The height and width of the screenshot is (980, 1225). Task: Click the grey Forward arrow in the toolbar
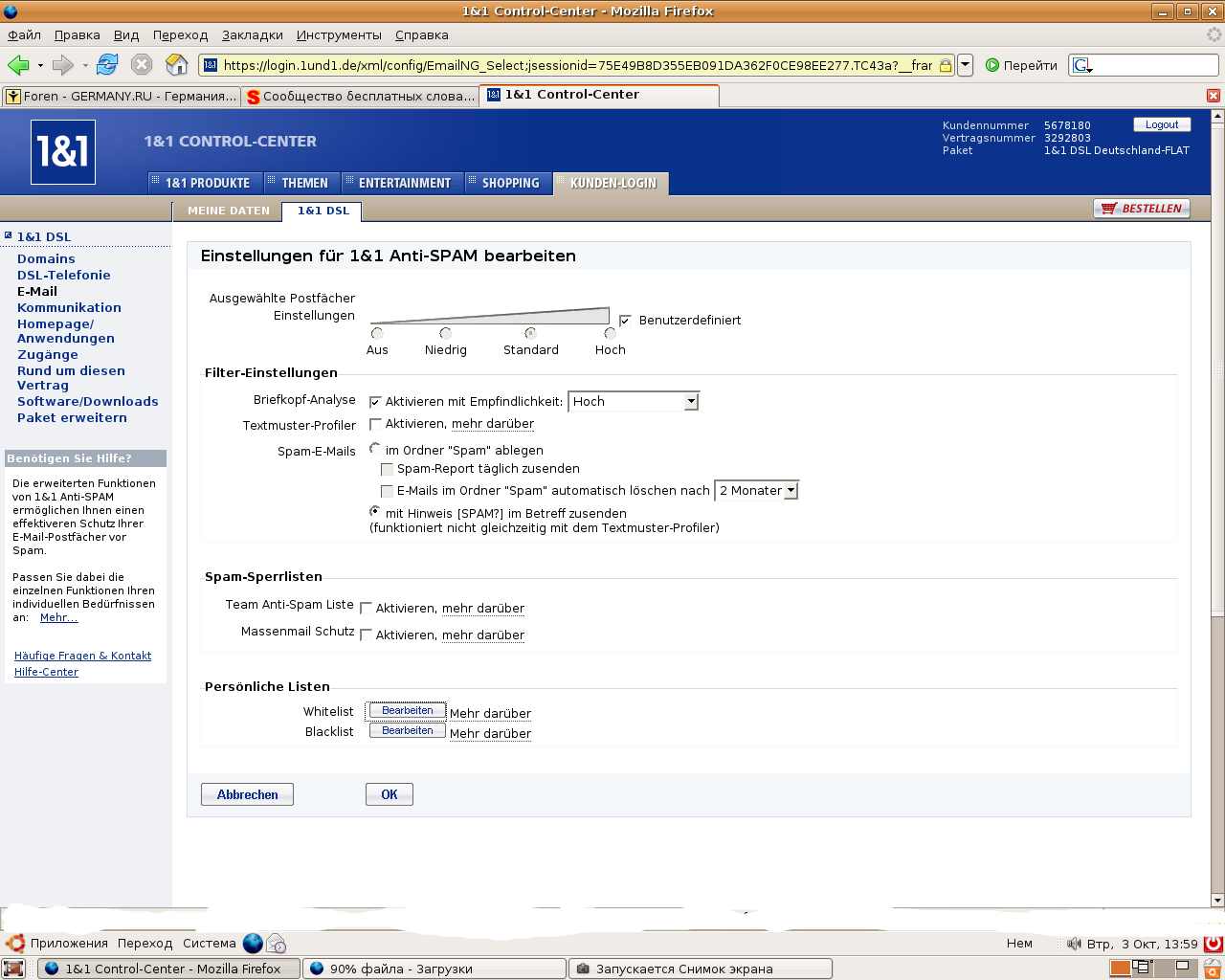click(63, 65)
